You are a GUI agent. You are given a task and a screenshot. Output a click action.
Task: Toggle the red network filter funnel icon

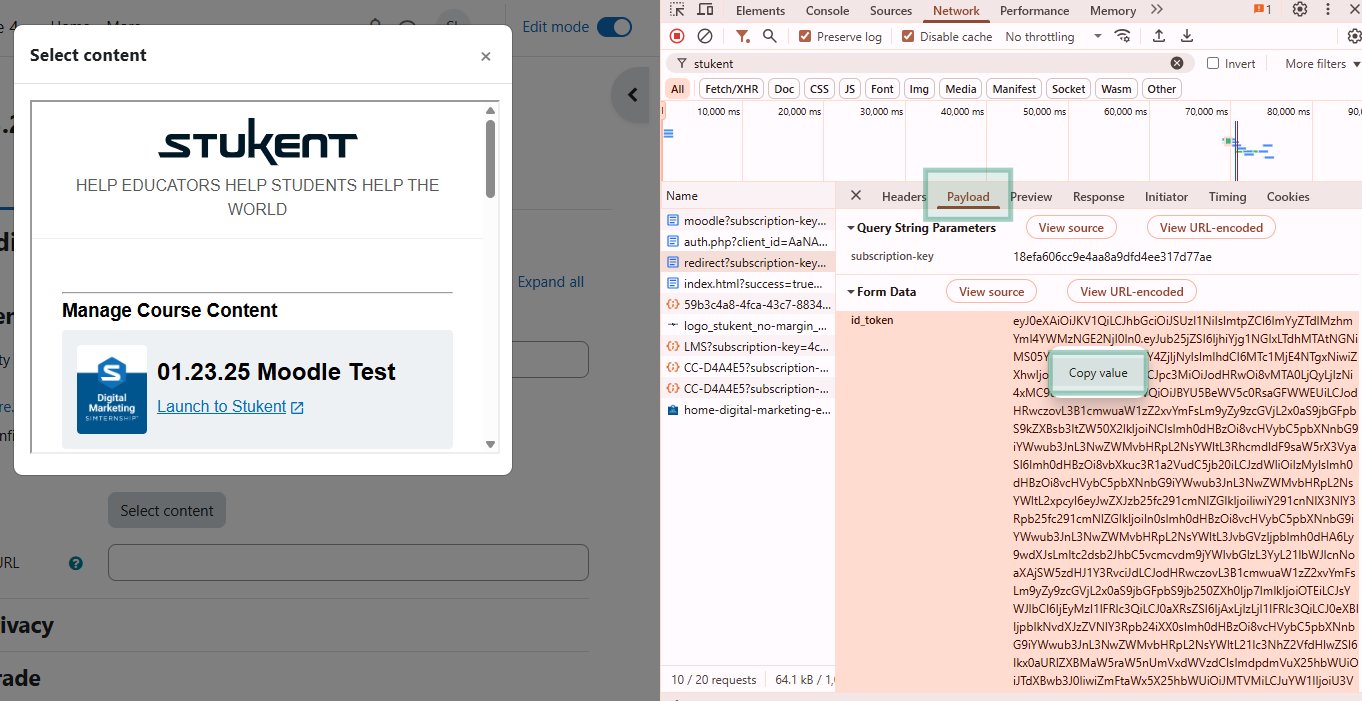(742, 36)
